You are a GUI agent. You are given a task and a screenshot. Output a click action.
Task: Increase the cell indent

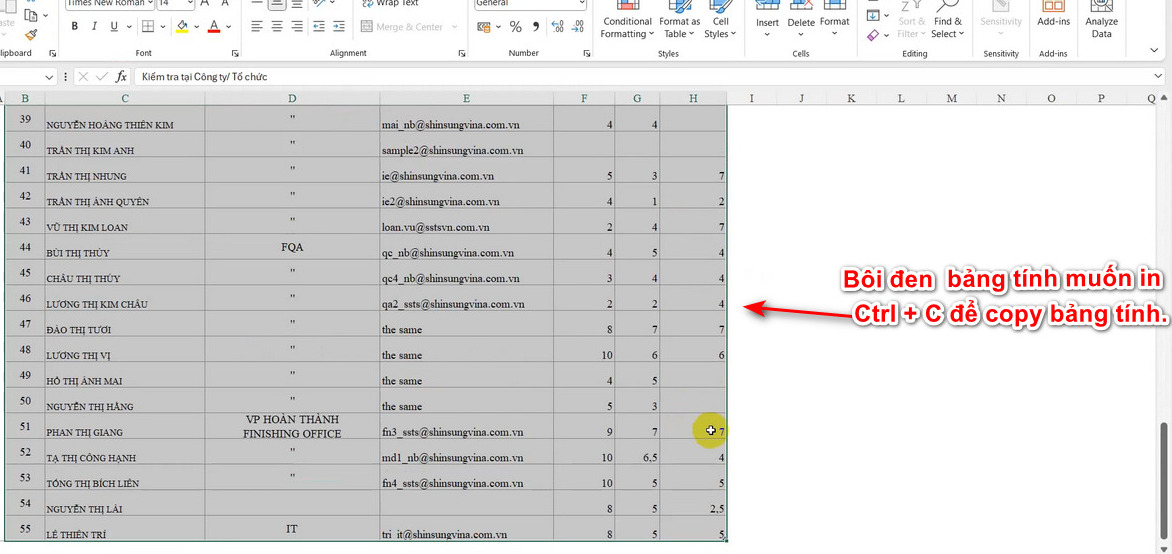click(x=336, y=27)
